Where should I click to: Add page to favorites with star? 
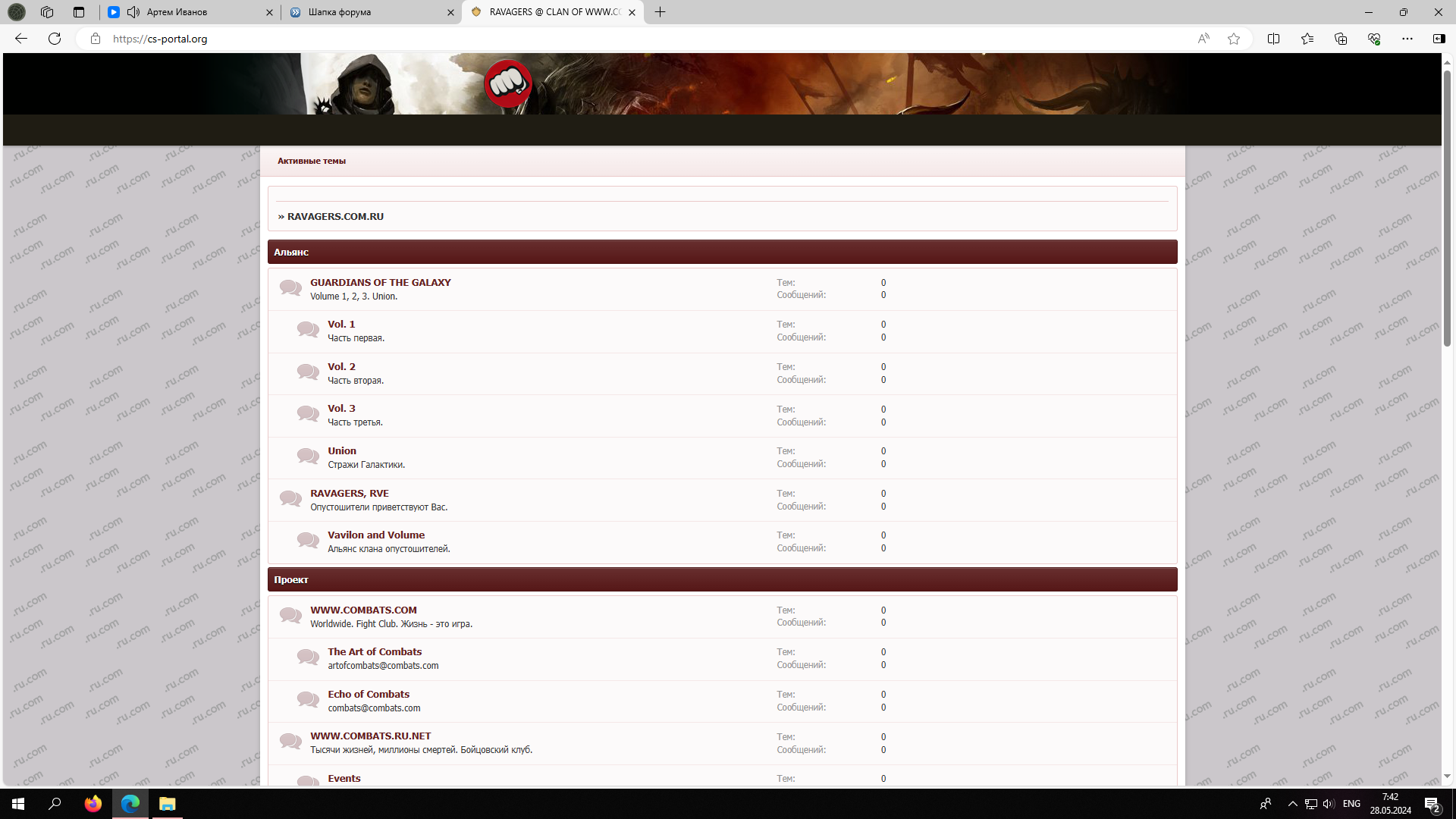pyautogui.click(x=1234, y=39)
